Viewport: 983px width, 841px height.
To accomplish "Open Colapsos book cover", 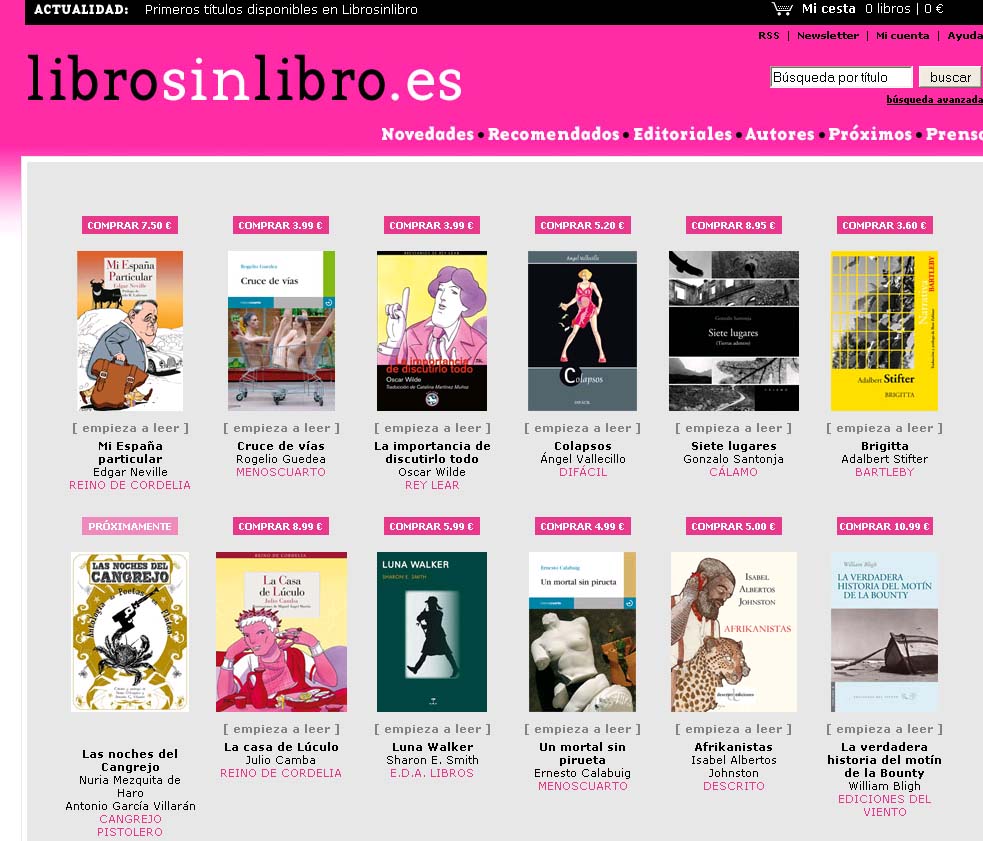I will [582, 331].
